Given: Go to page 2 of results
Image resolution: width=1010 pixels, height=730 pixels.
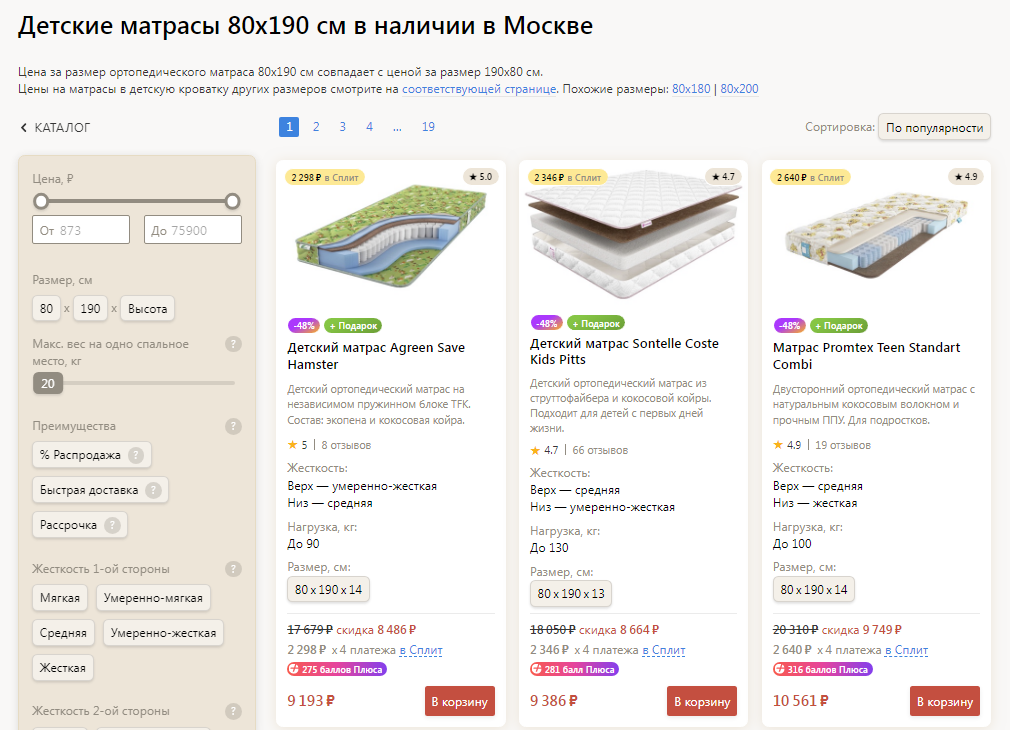Looking at the screenshot, I should [316, 127].
